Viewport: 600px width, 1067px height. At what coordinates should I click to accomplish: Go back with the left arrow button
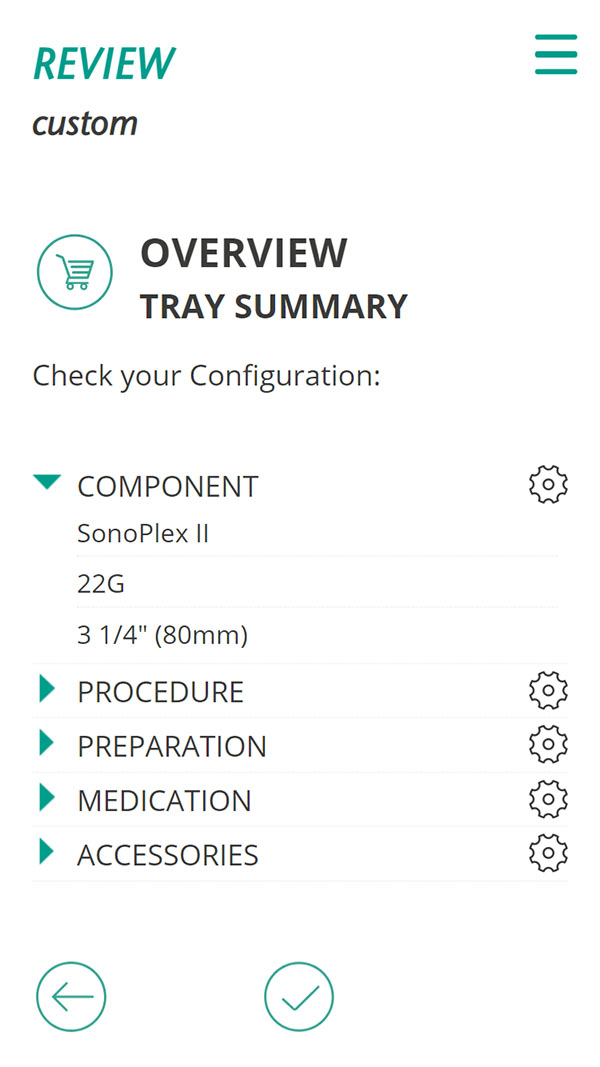(71, 996)
